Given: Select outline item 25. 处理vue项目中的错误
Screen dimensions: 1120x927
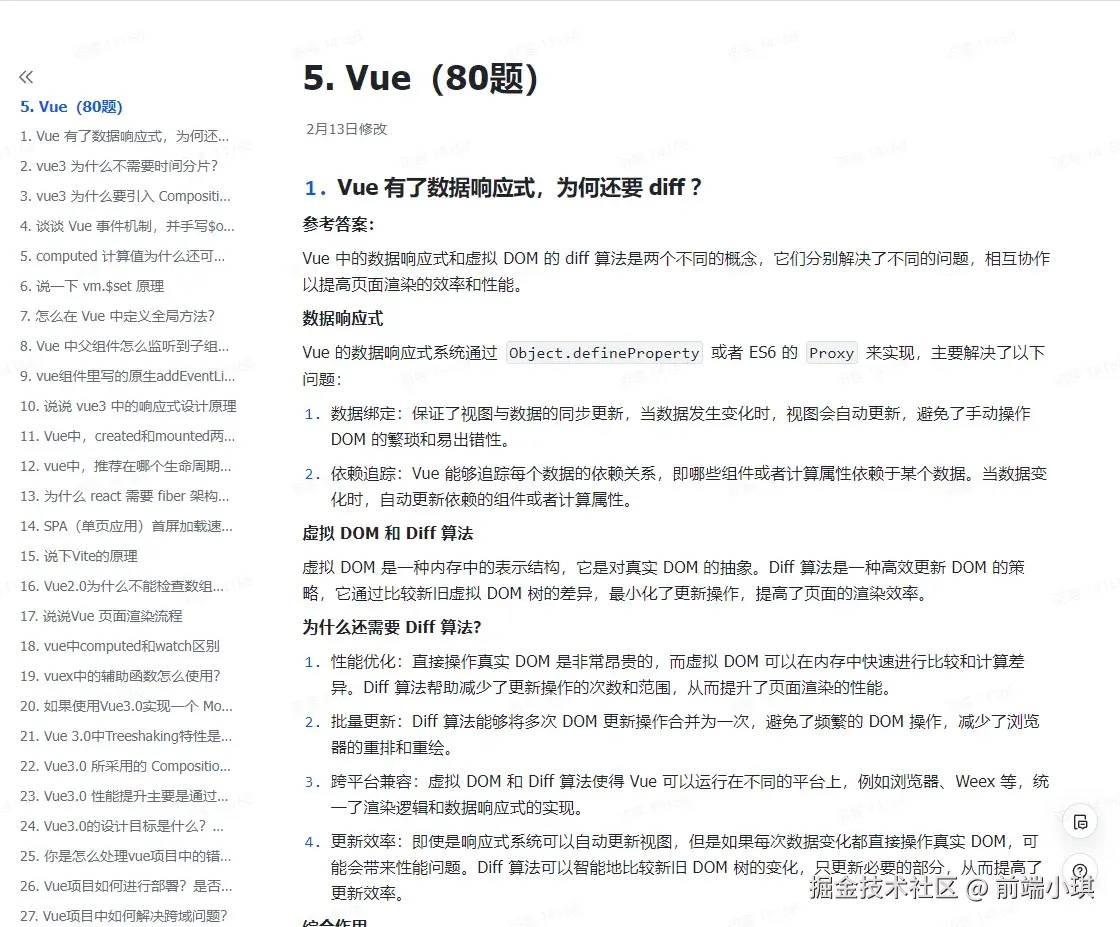Looking at the screenshot, I should tap(126, 856).
